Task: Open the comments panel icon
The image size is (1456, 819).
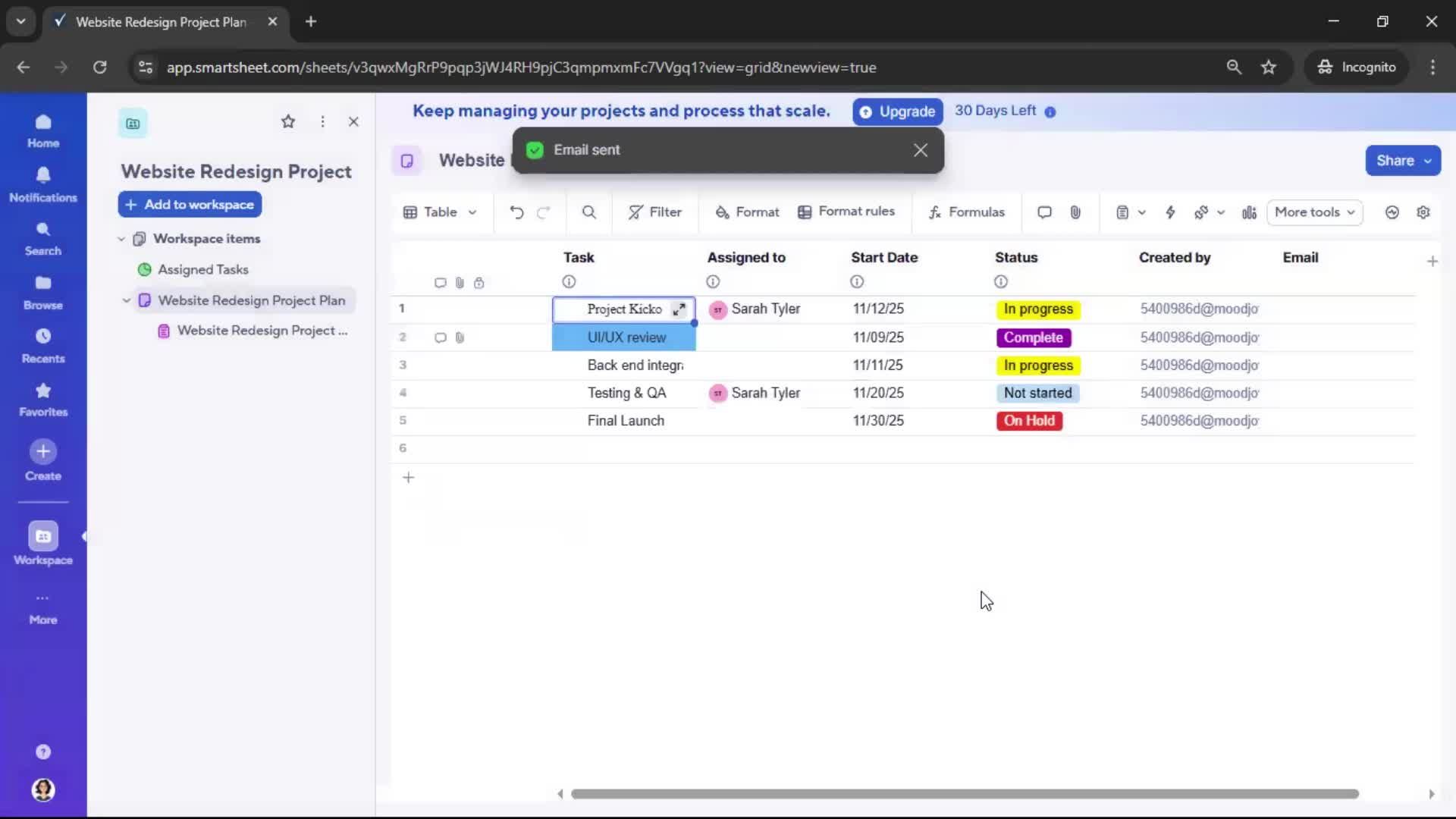Action: [x=1044, y=212]
